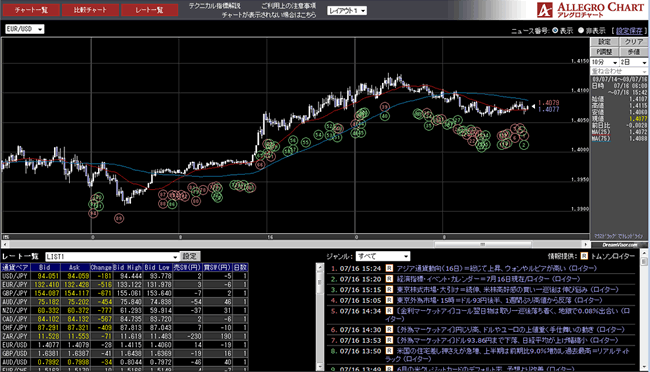Open the チャート一覧 chart list tab
Viewport: 650px width, 372px height.
pyautogui.click(x=31, y=10)
